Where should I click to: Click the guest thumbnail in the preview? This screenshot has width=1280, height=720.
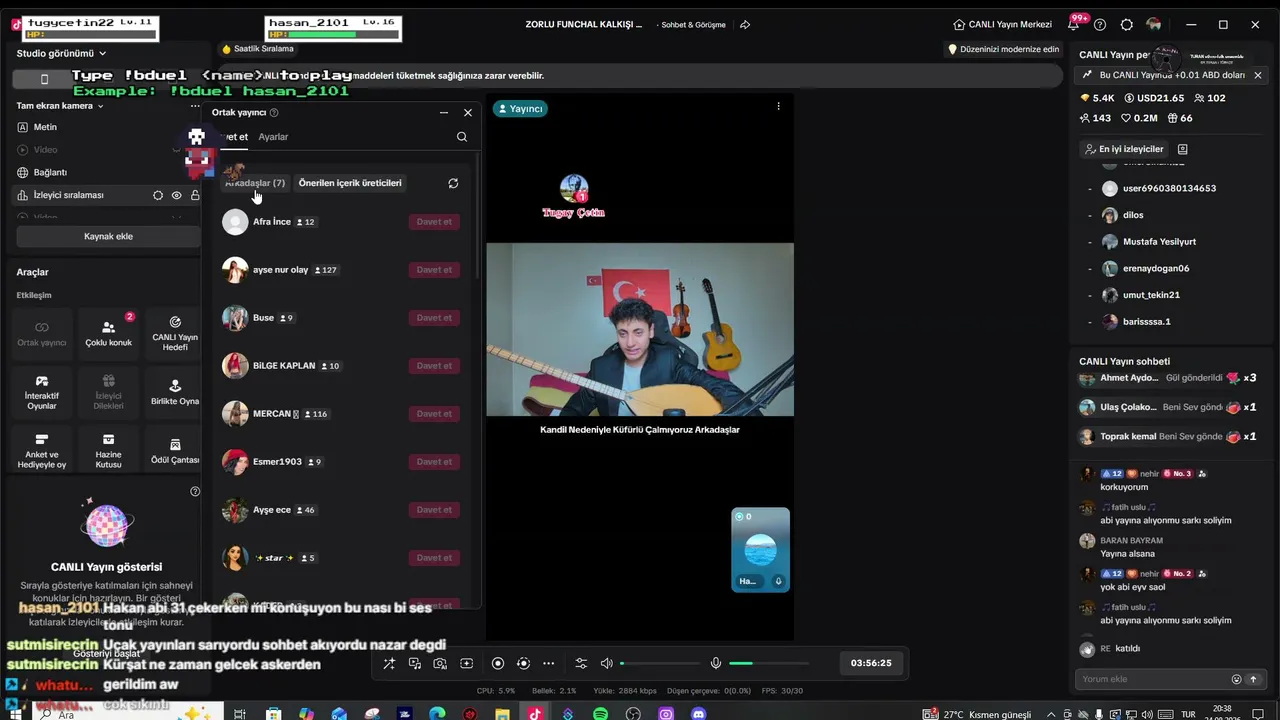pyautogui.click(x=761, y=549)
